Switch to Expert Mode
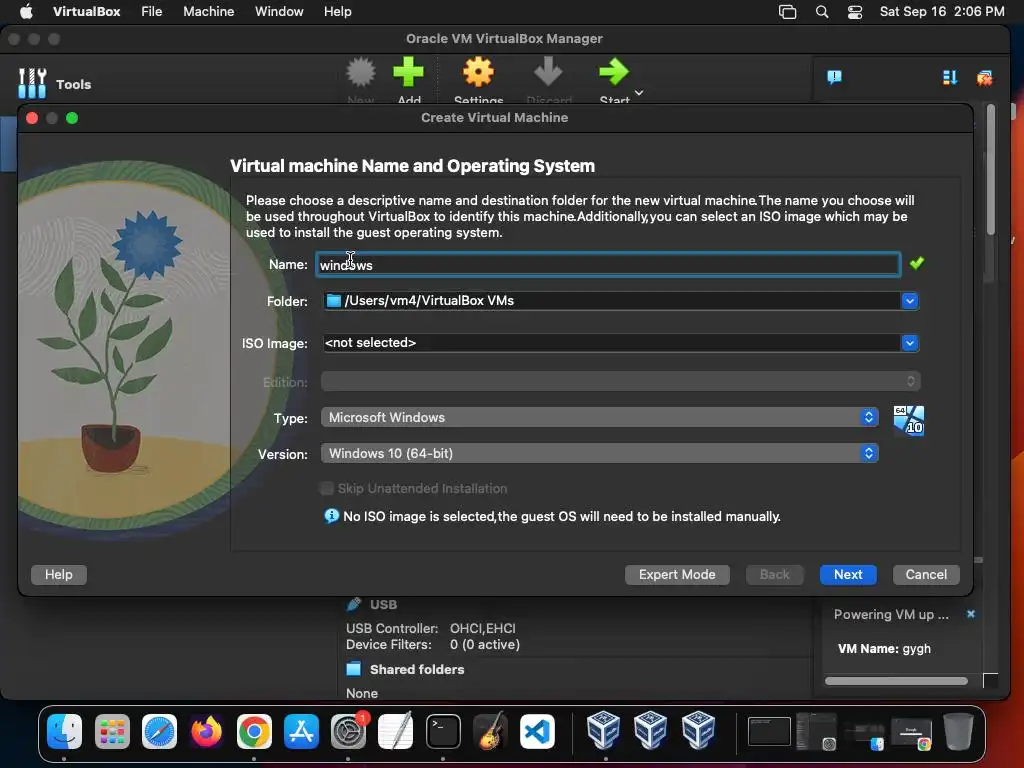Screen dimensions: 1024x768 point(677,575)
